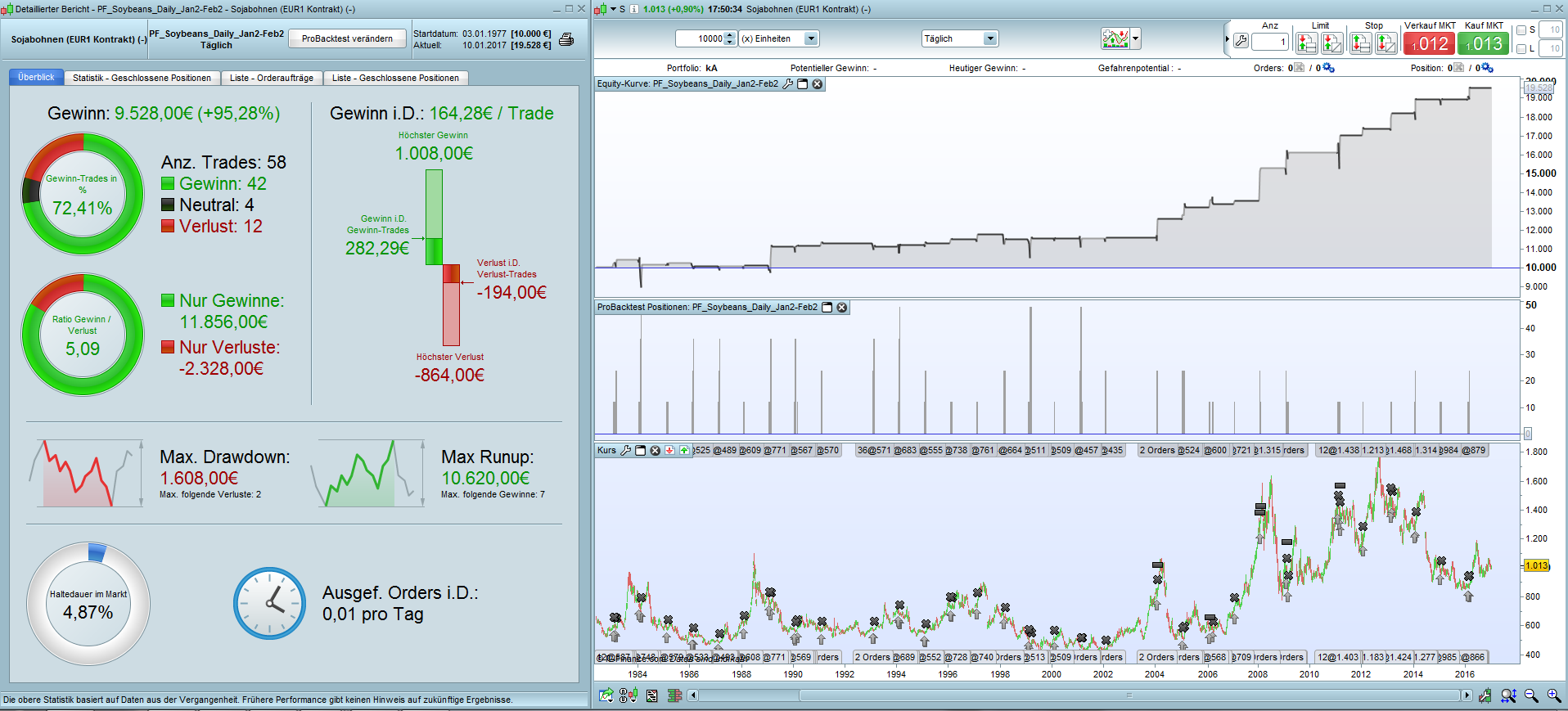
Task: Click the Gewinn-Trades 72,41% donut chart
Action: (x=83, y=194)
